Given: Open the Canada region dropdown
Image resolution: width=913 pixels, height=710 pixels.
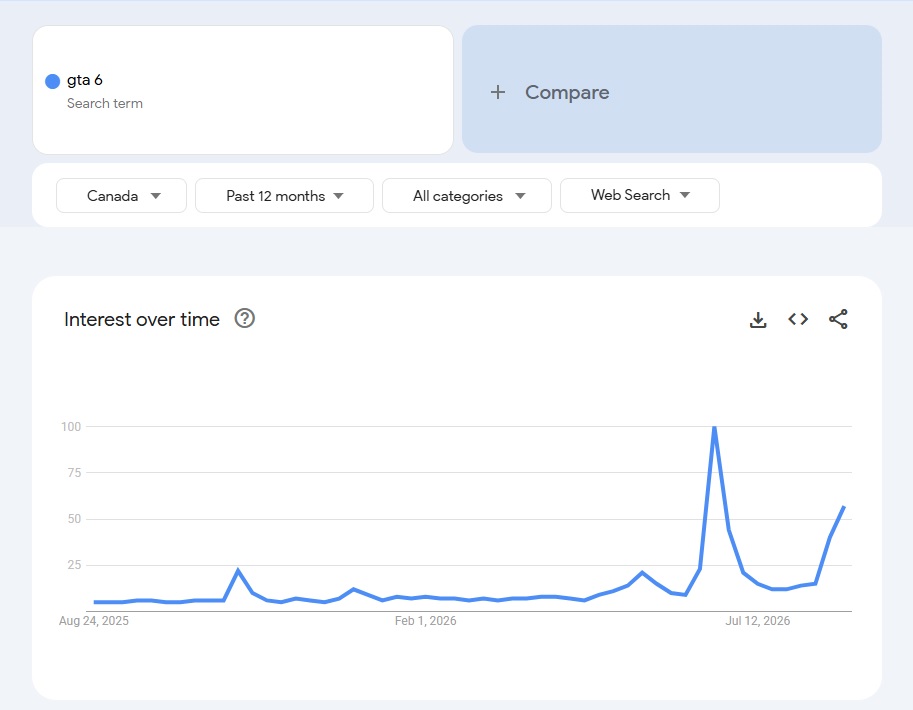Looking at the screenshot, I should pyautogui.click(x=121, y=196).
